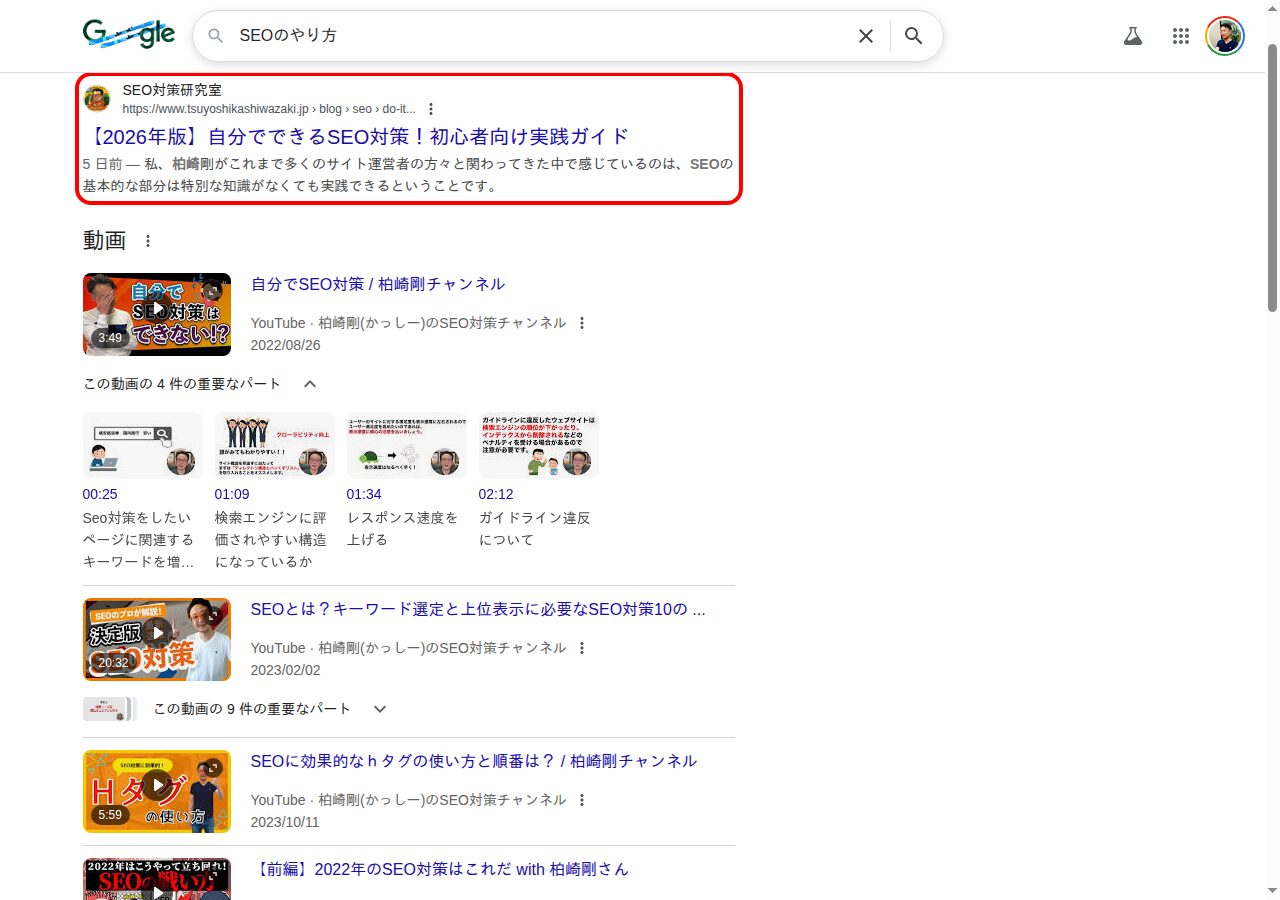
Task: Open the video 自分でSEO対策 / 柏崎剛チャンネル
Action: pyautogui.click(x=378, y=284)
